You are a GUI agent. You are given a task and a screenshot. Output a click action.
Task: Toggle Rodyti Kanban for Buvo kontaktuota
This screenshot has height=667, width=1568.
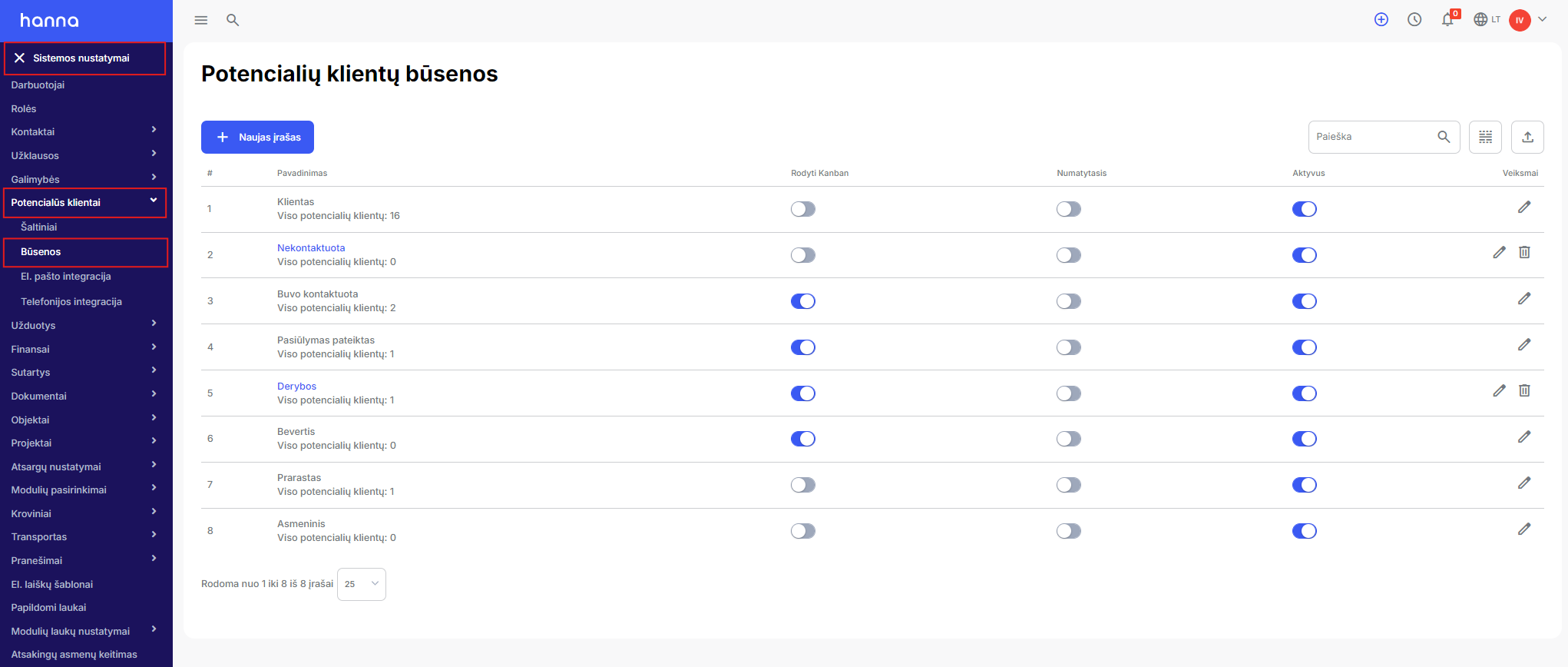pyautogui.click(x=803, y=301)
